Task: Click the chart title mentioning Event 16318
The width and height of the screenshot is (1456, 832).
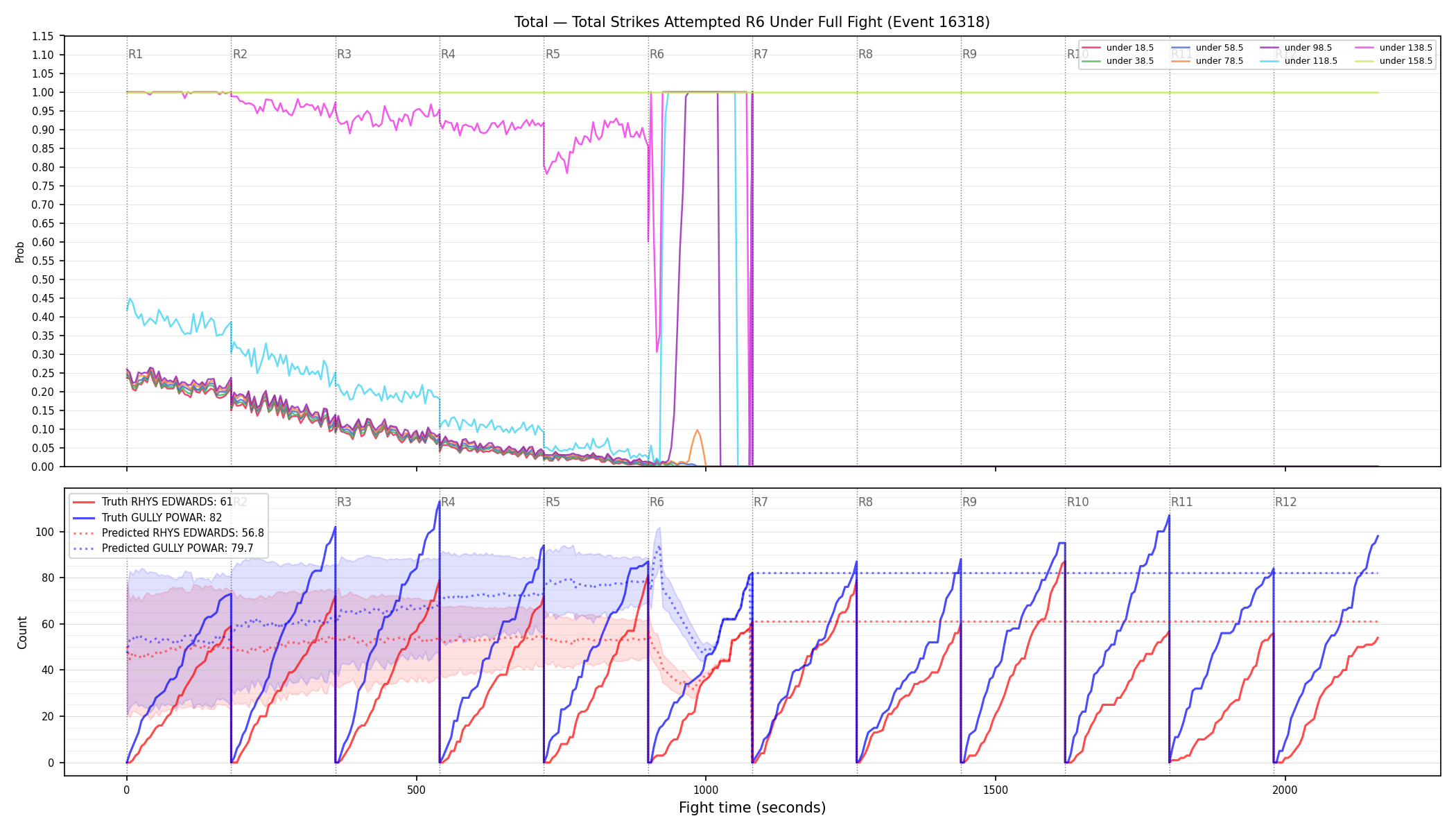Action: pos(752,22)
